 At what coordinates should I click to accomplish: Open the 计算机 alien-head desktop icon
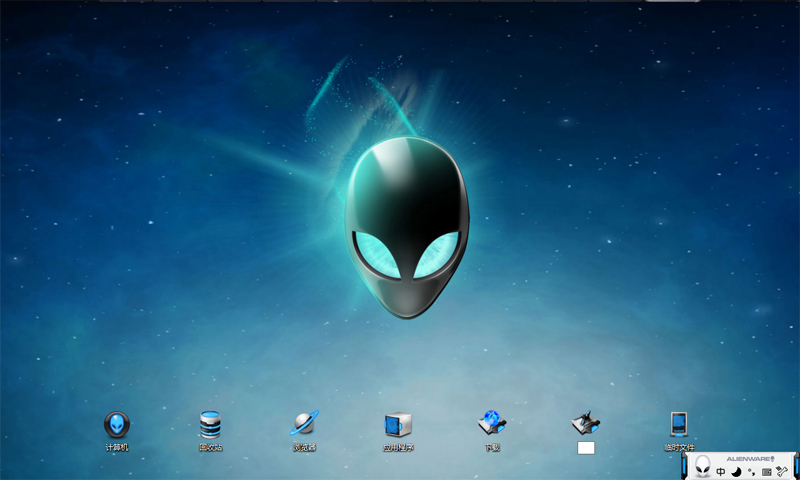pos(117,424)
